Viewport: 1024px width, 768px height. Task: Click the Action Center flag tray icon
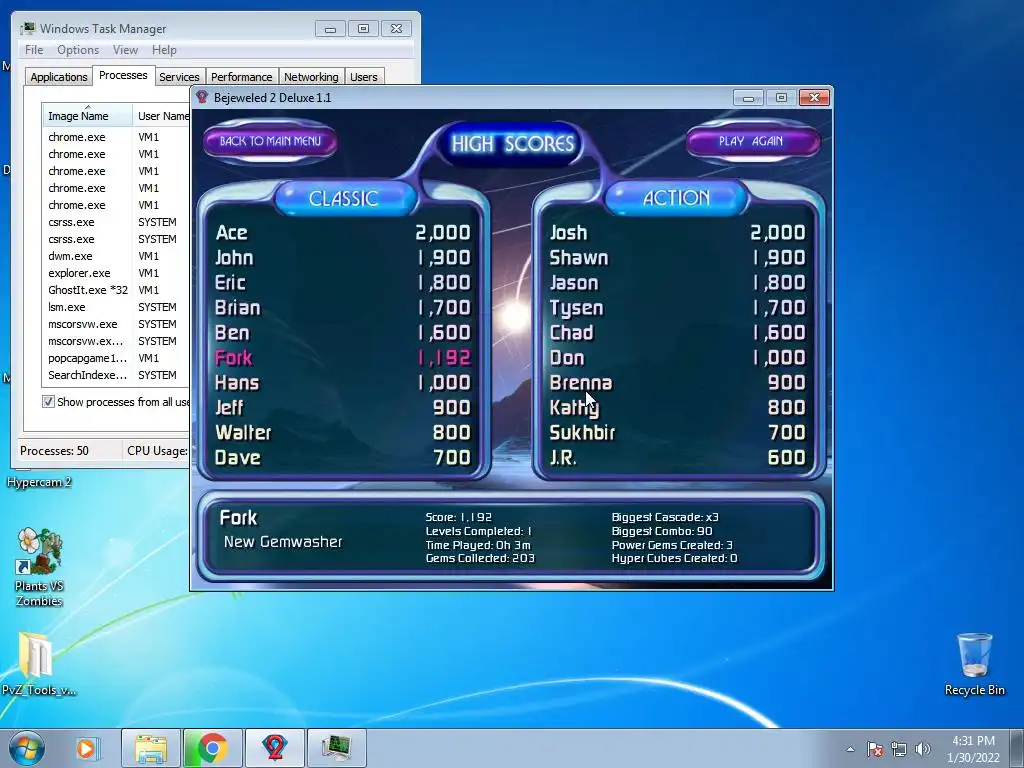875,749
